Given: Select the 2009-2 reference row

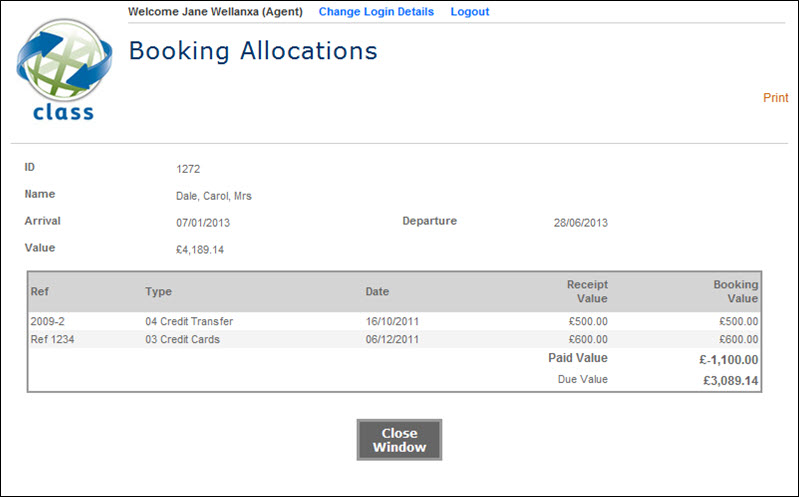Looking at the screenshot, I should 48,322.
